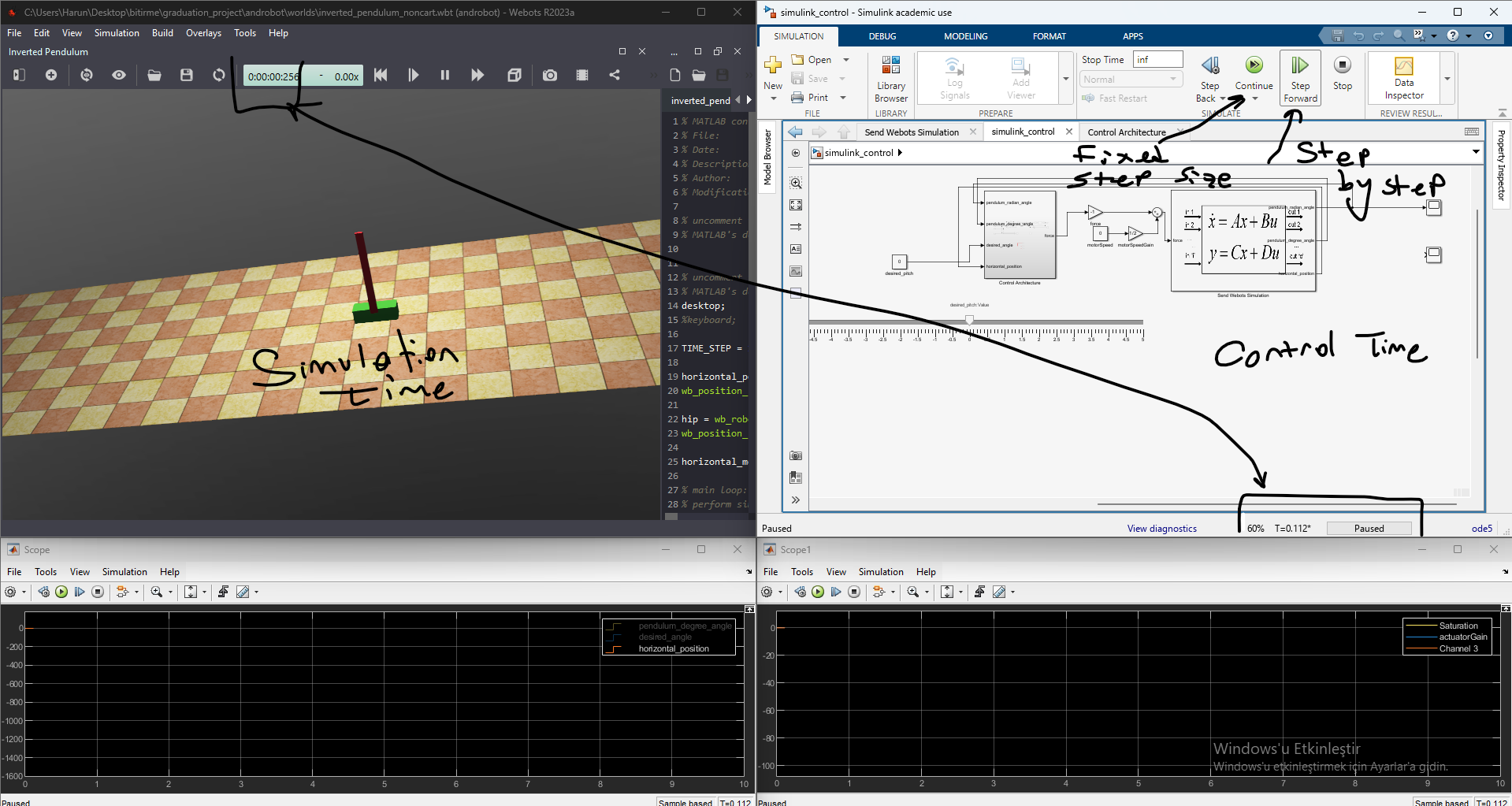Viewport: 1512px width, 806px height.
Task: Open text file icon in Webots editor
Action: coord(699,75)
